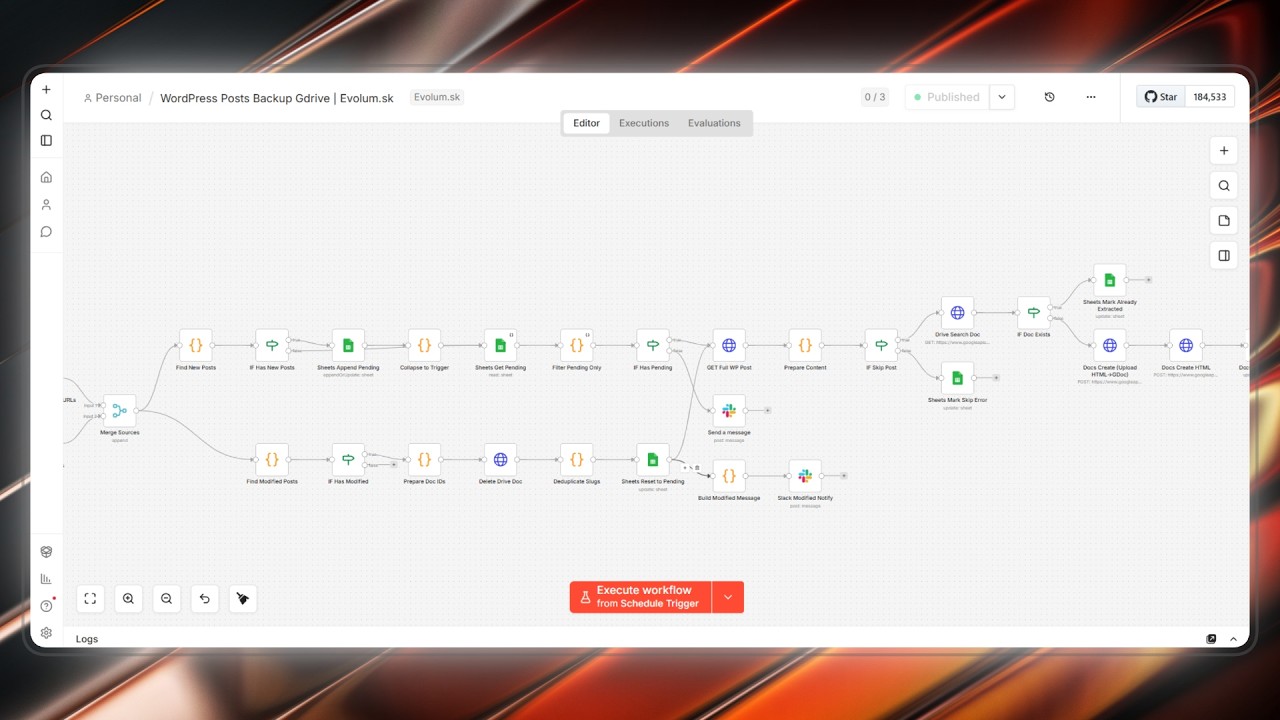The width and height of the screenshot is (1280, 720).
Task: Click the Published status button
Action: [947, 97]
